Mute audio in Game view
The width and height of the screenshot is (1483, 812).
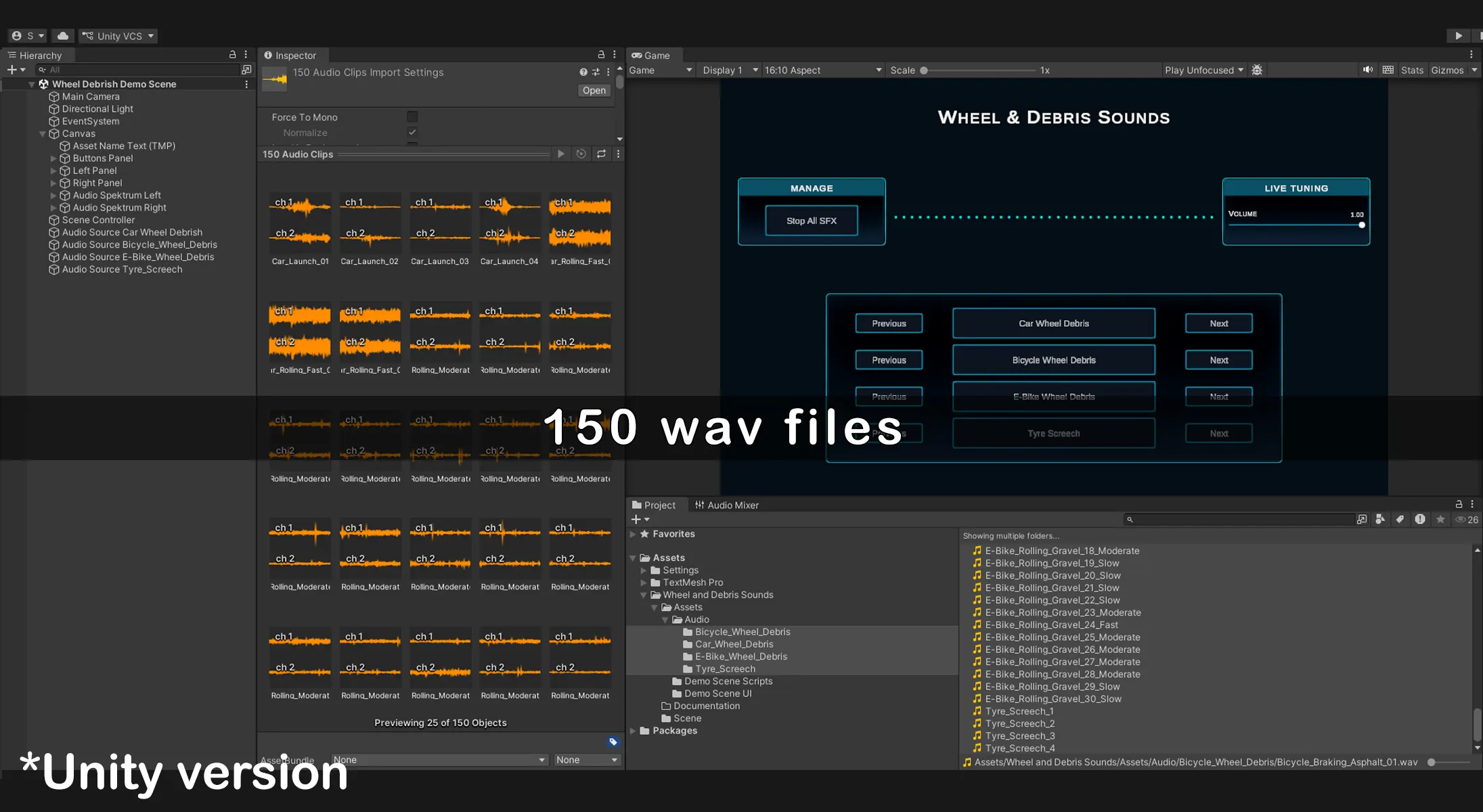pyautogui.click(x=1368, y=70)
